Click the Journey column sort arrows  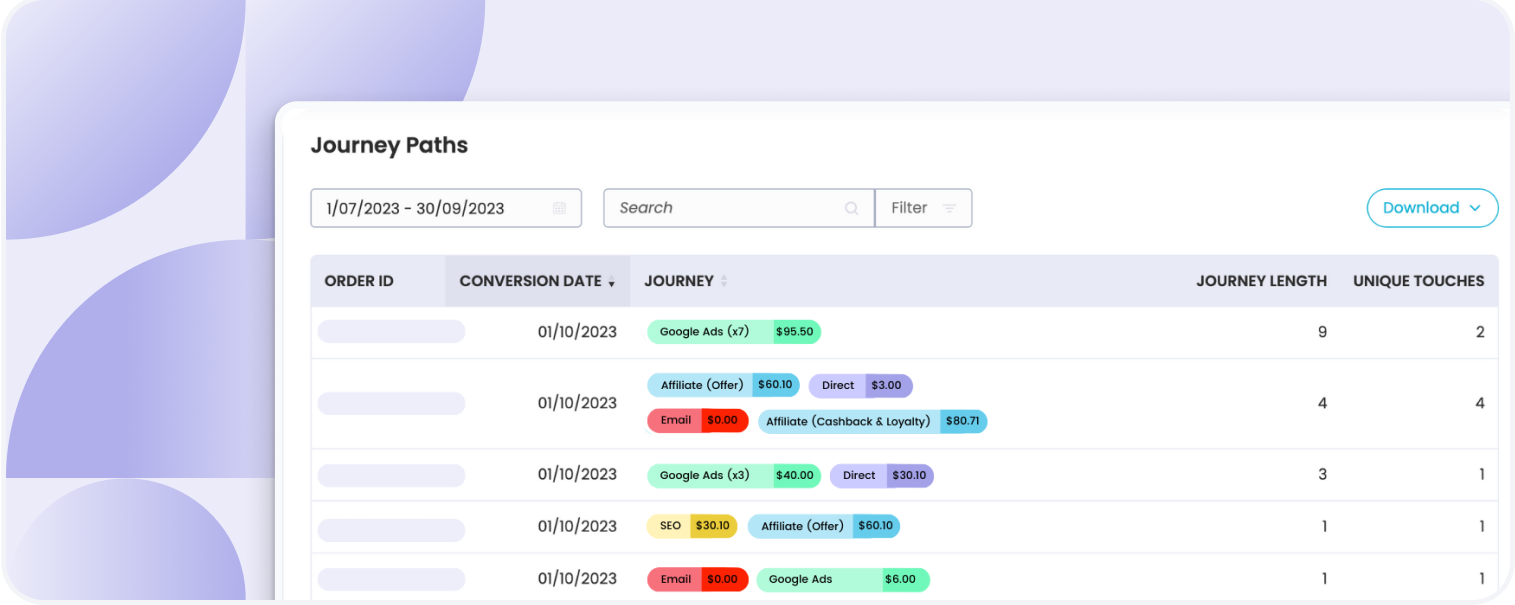[724, 282]
